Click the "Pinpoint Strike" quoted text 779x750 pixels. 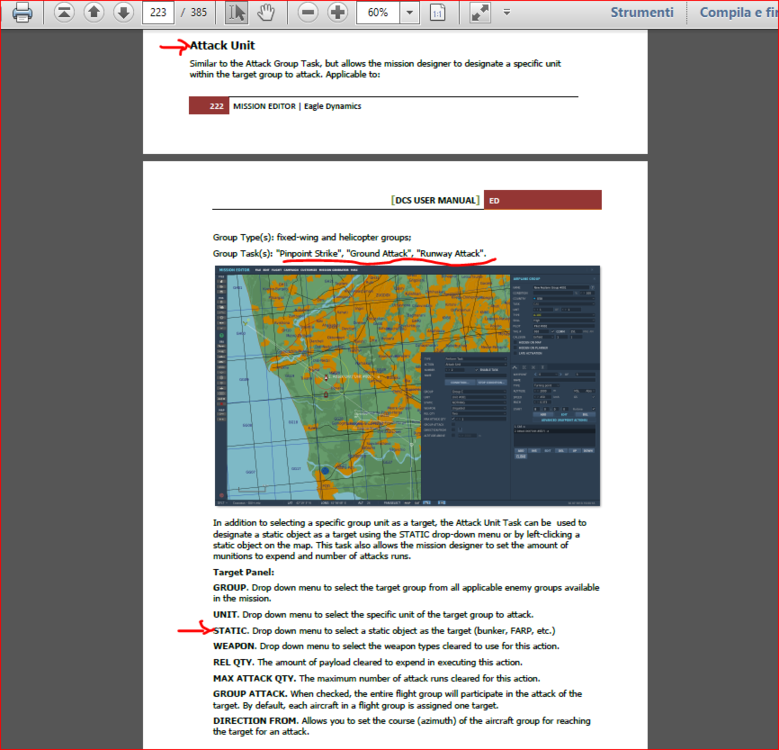point(309,253)
